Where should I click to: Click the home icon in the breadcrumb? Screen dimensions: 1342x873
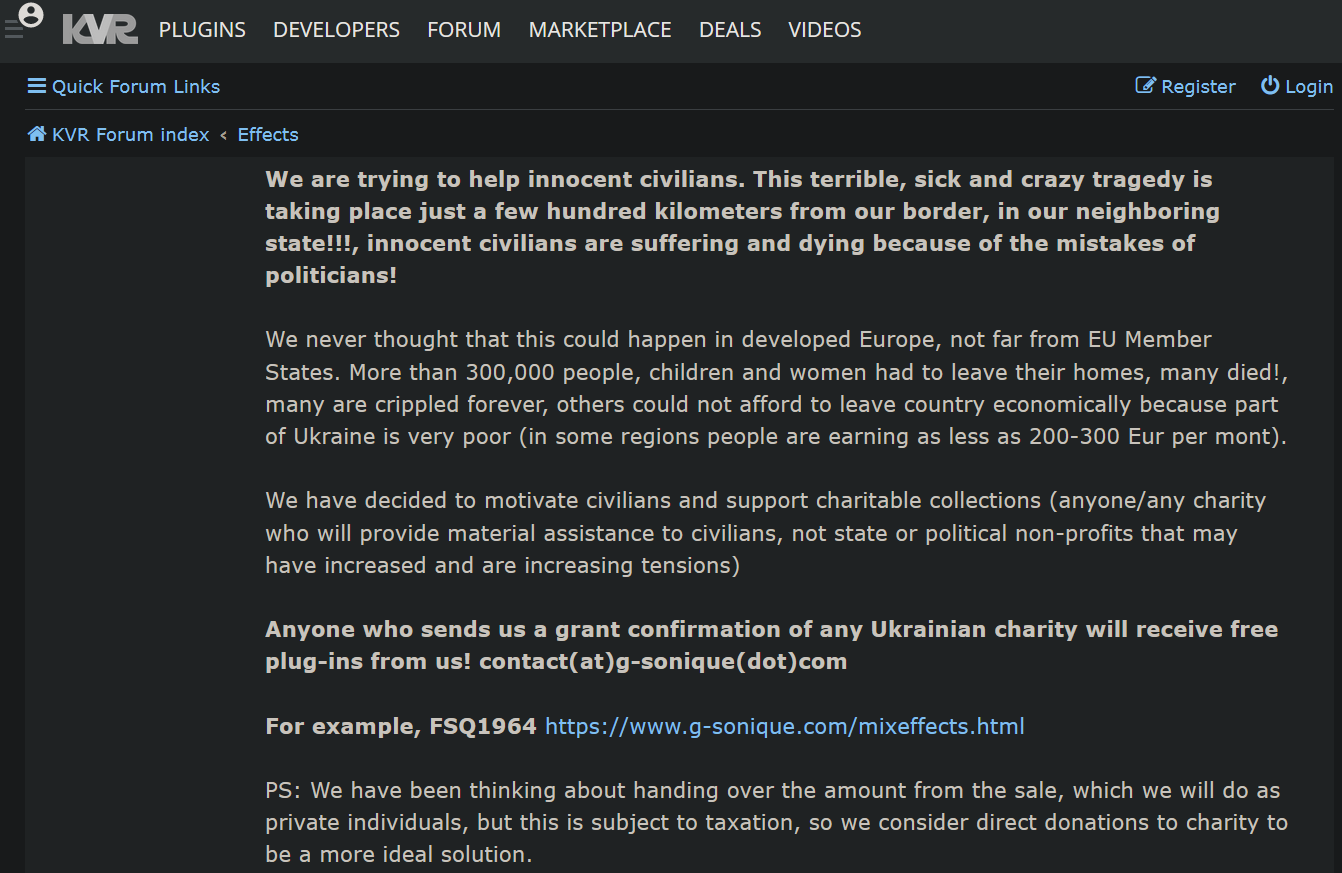coord(37,134)
